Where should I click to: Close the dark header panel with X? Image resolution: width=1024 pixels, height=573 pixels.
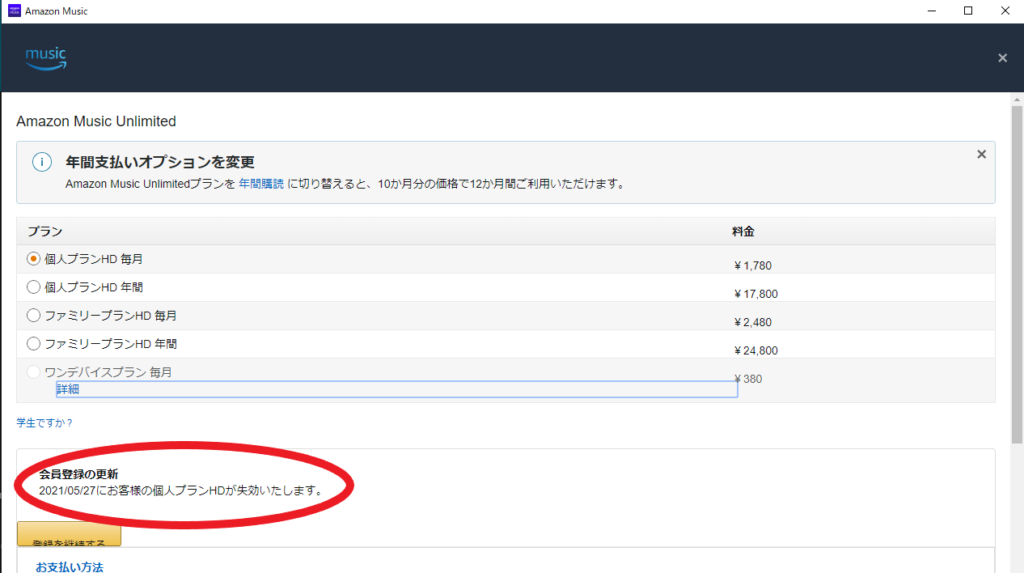pos(1002,58)
